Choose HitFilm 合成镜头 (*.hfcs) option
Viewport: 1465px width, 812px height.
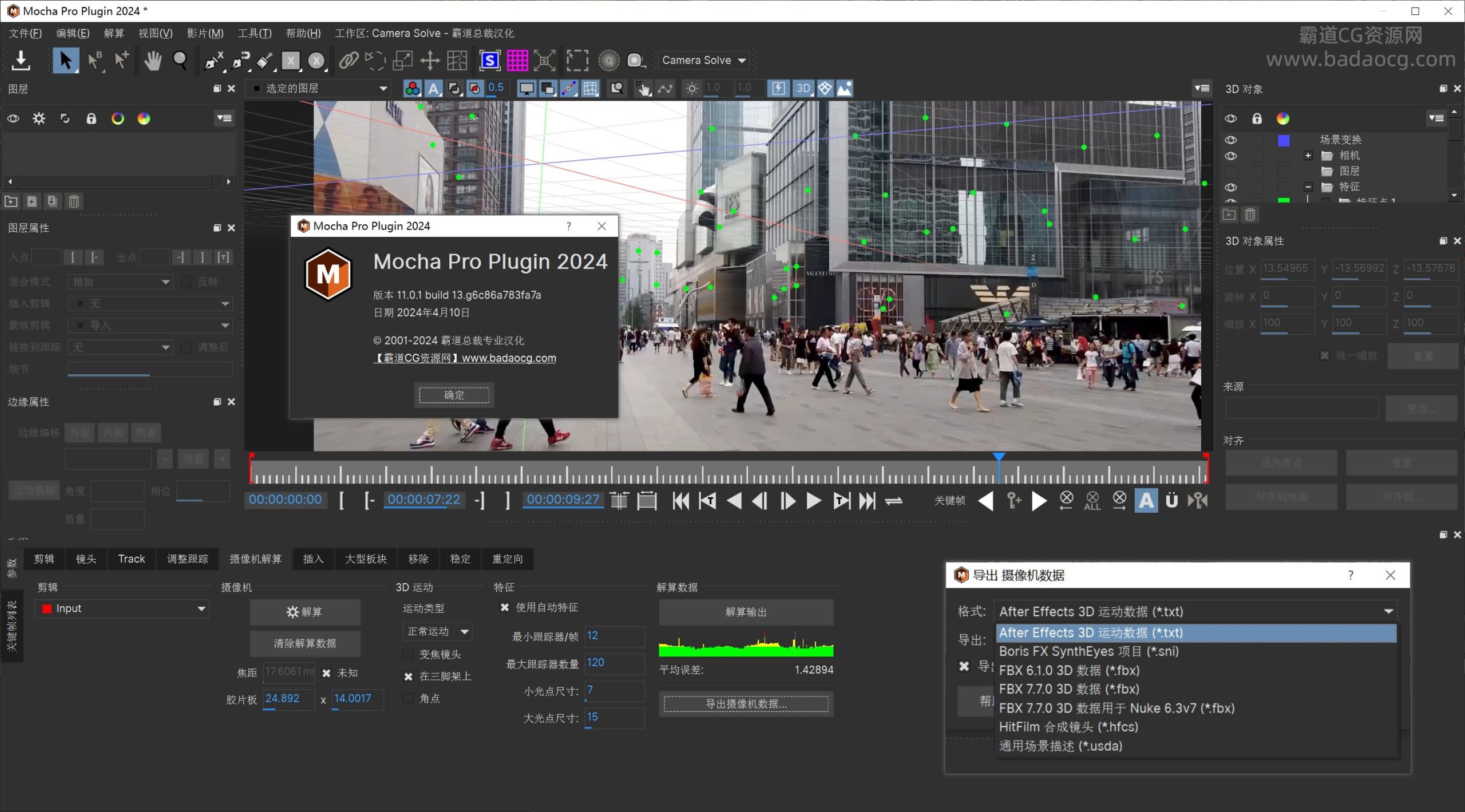pyautogui.click(x=1196, y=727)
